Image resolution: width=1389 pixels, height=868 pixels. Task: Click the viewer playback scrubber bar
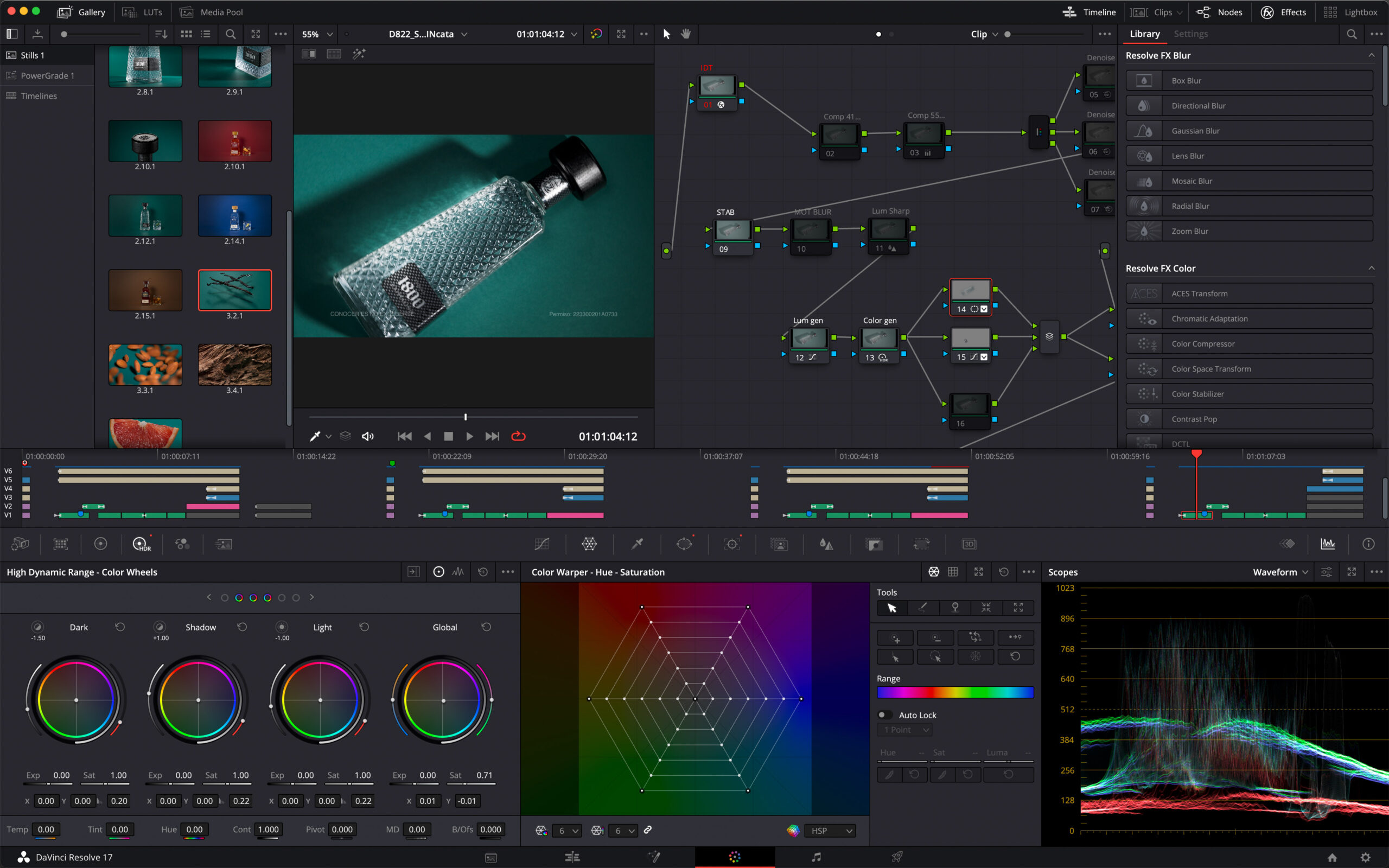click(x=474, y=417)
